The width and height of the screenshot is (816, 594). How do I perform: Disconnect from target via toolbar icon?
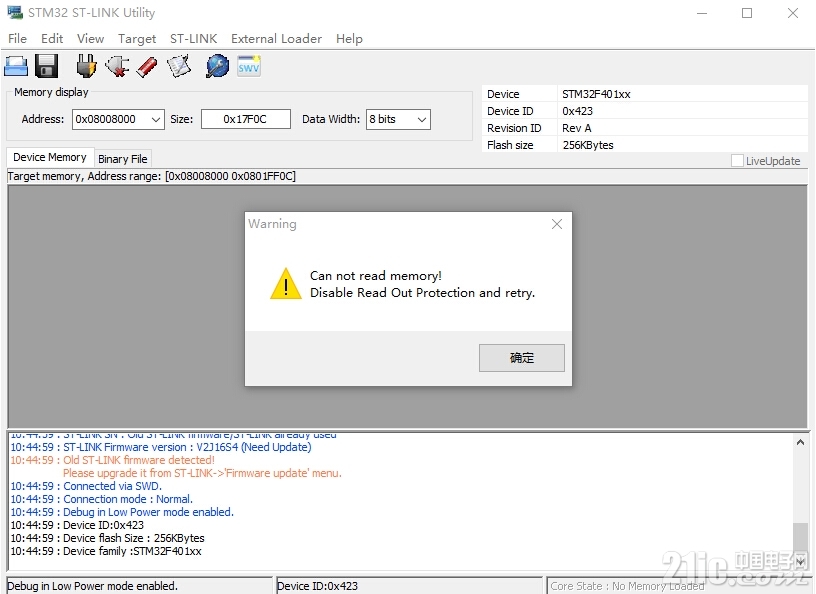click(117, 67)
